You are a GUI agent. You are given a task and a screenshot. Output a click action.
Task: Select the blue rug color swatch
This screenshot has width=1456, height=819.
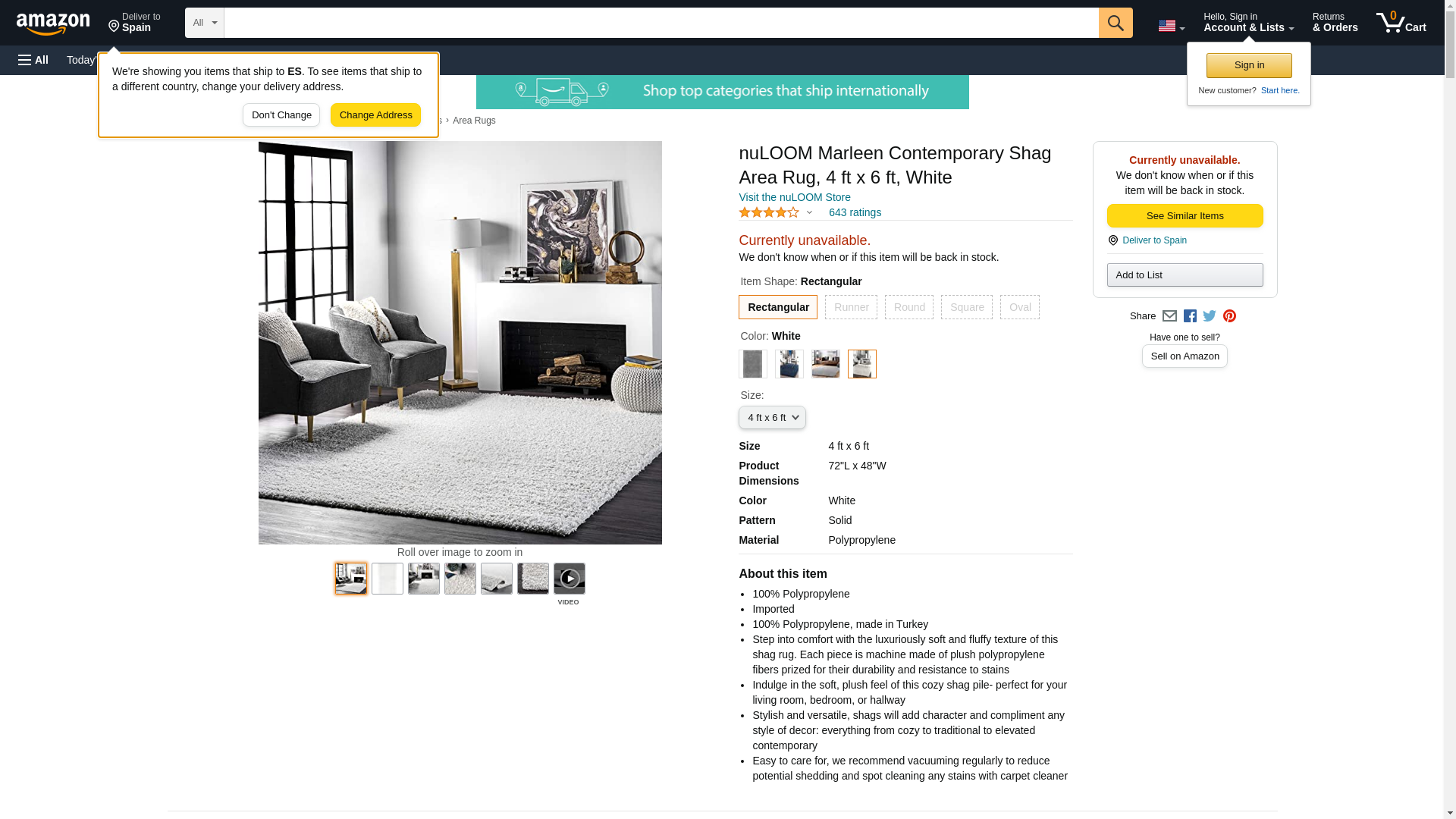click(x=789, y=364)
